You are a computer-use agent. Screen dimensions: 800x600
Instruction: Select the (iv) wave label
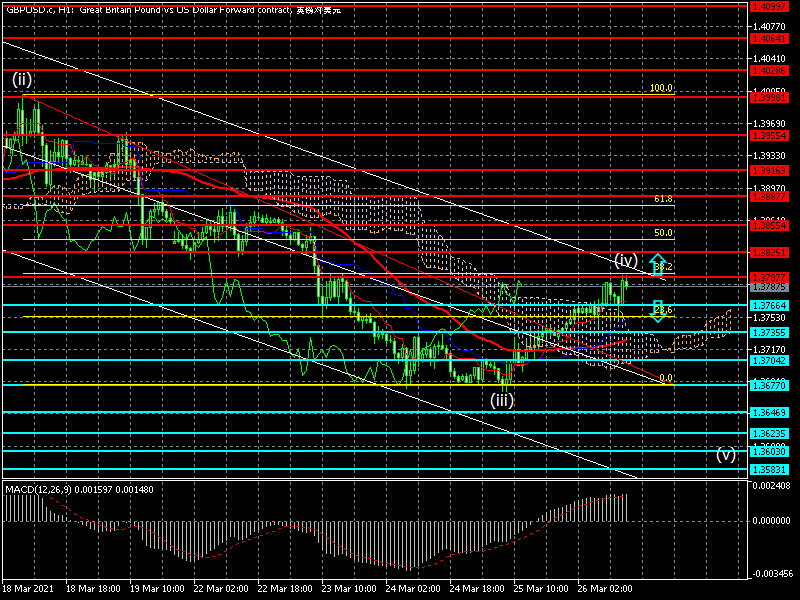(626, 260)
